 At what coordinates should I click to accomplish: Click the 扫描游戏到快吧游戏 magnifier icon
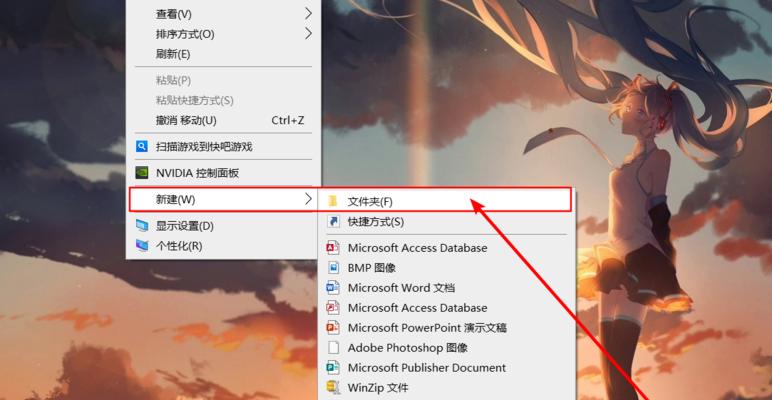(142, 146)
